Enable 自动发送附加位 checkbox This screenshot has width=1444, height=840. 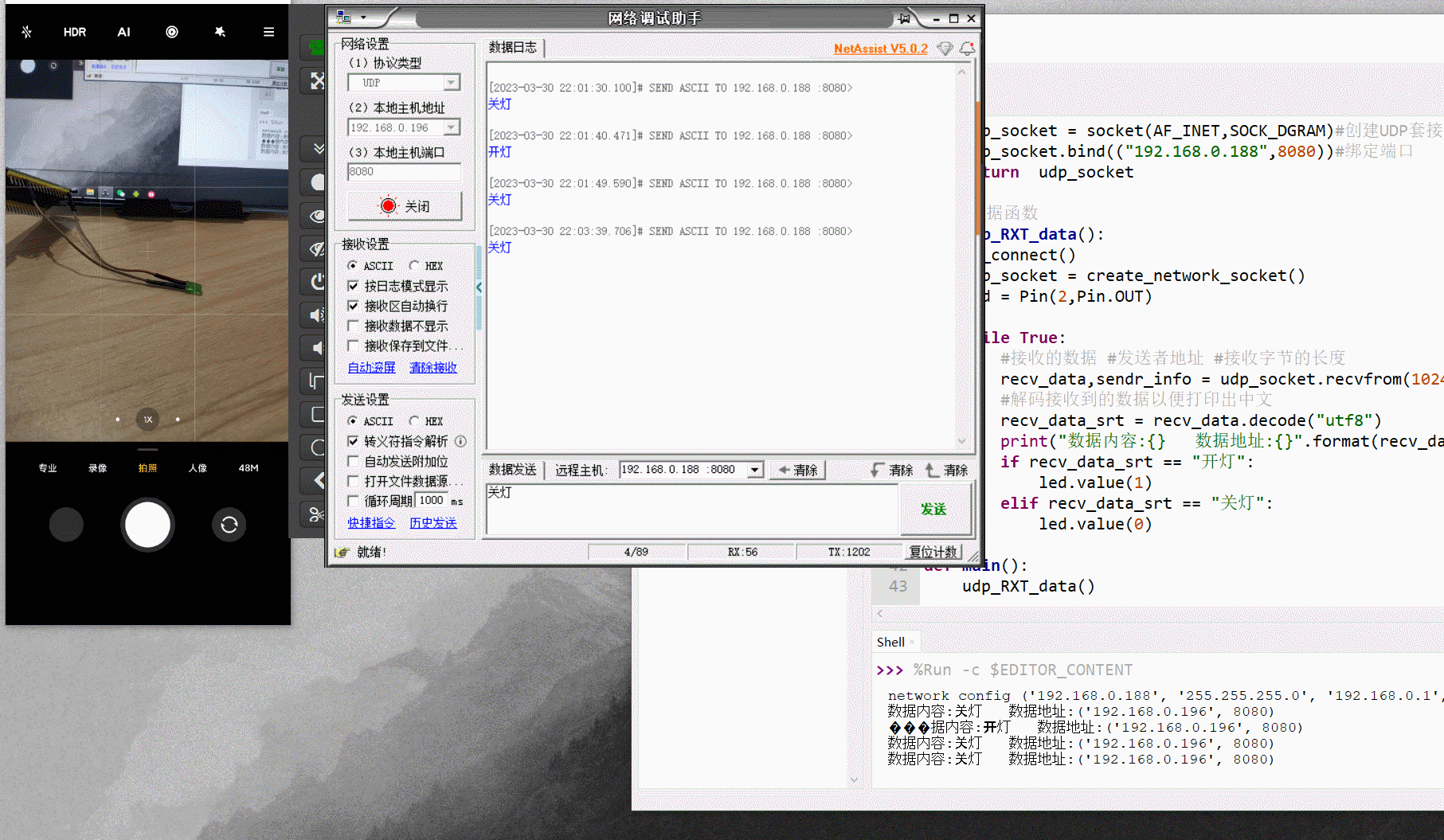point(353,461)
